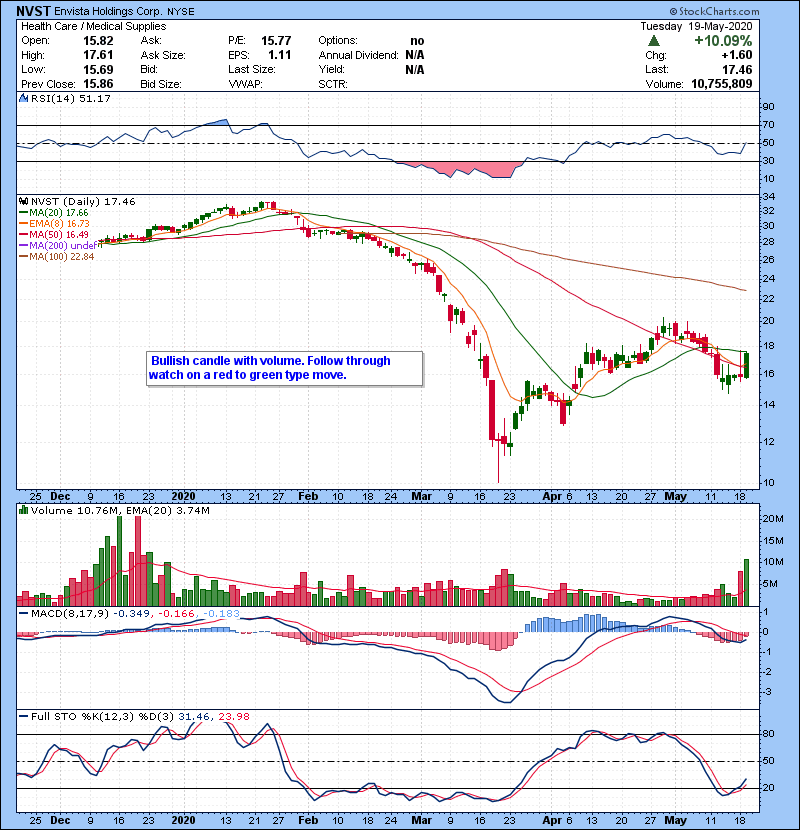This screenshot has width=800, height=830.
Task: Click the Volume value 10,755,809
Action: click(x=722, y=84)
